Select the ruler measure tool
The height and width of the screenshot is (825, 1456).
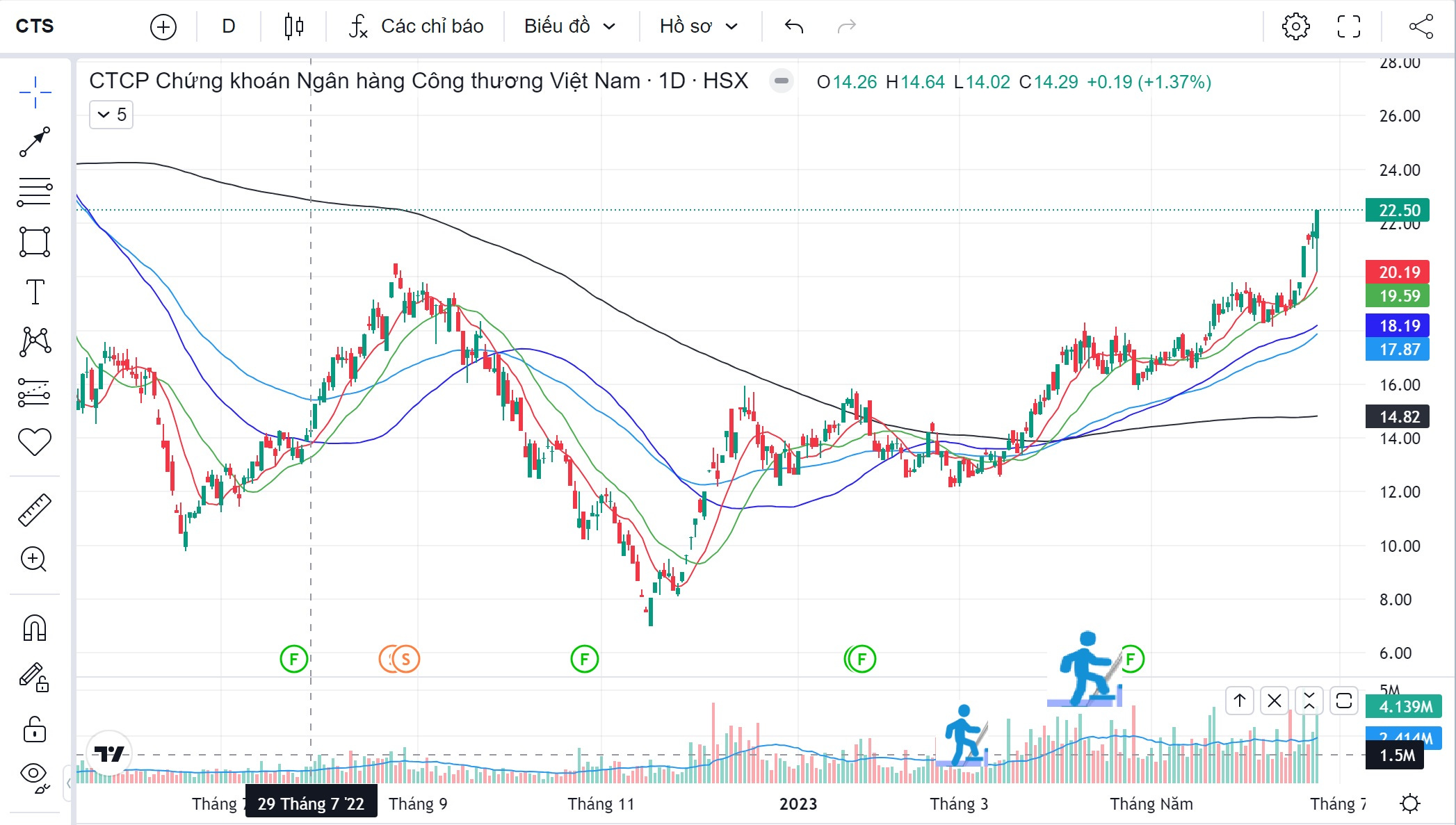tap(34, 509)
